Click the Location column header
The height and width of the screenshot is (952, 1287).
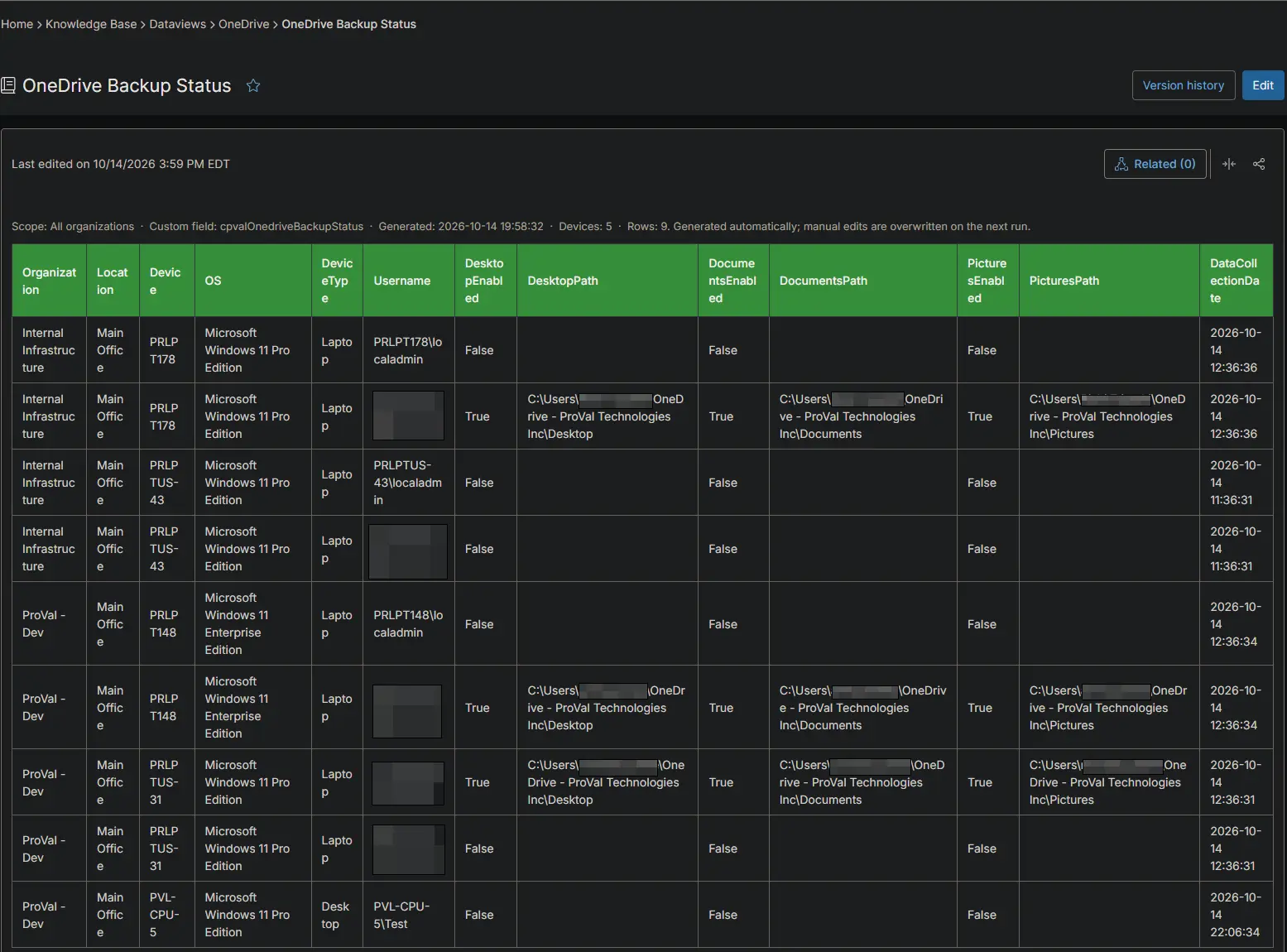click(113, 281)
